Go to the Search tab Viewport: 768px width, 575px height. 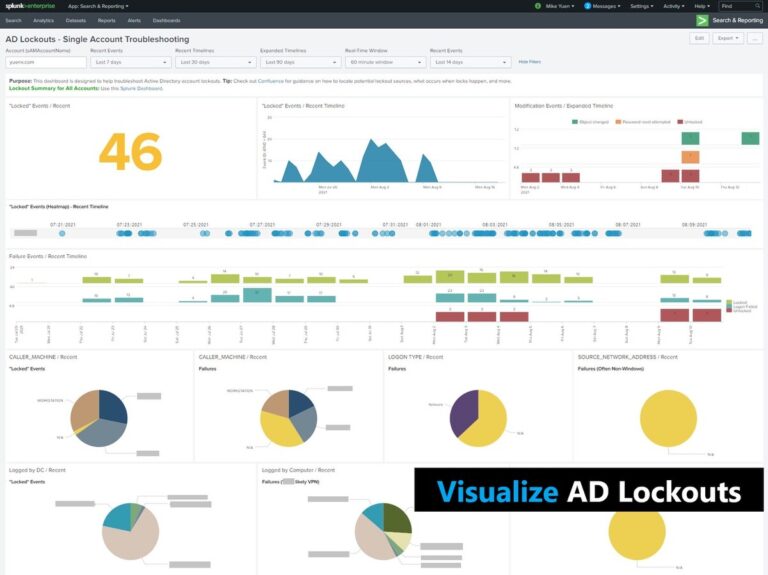tap(13, 21)
